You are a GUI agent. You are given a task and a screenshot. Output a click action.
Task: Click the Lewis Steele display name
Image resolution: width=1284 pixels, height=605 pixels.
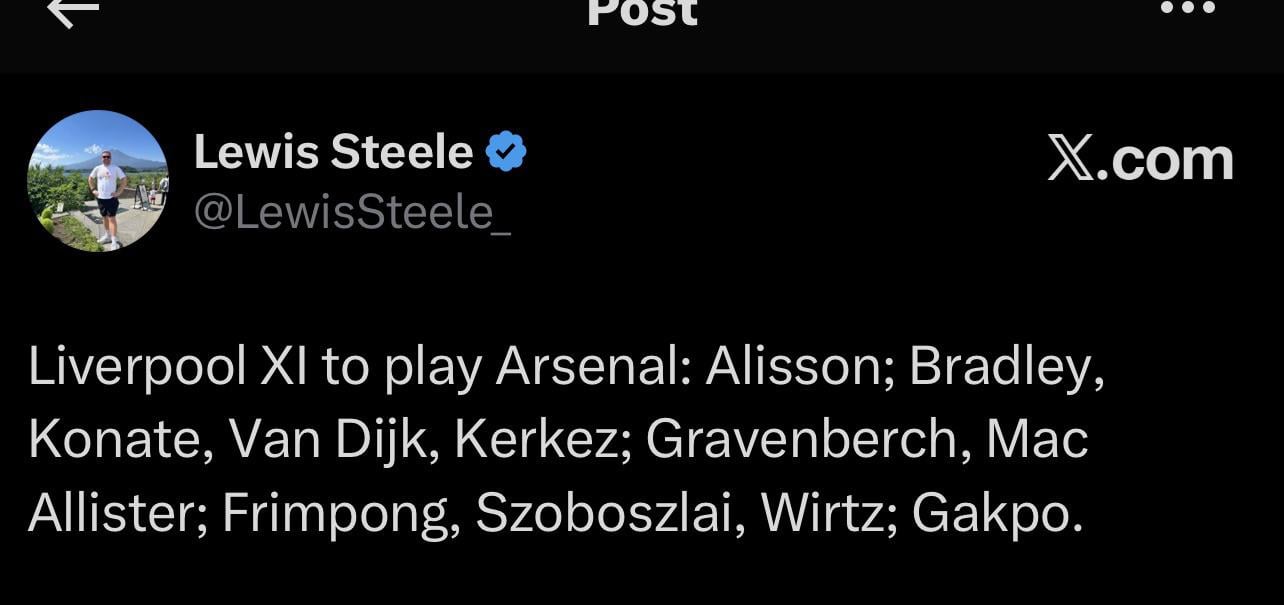click(333, 153)
